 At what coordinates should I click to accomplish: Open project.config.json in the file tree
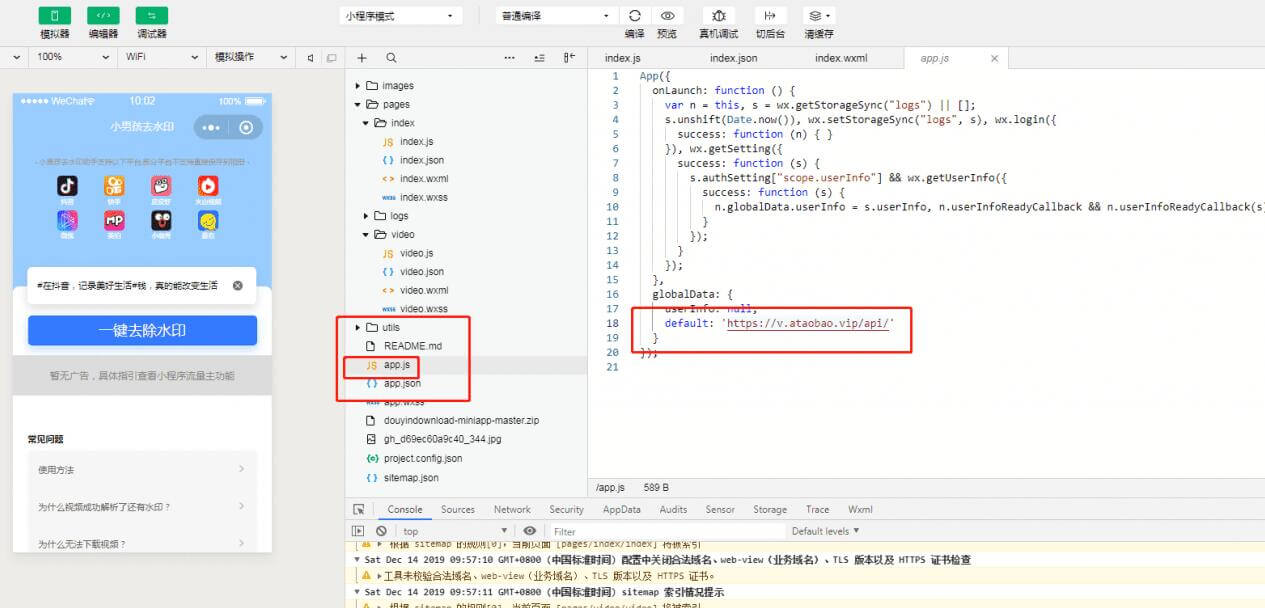click(422, 458)
